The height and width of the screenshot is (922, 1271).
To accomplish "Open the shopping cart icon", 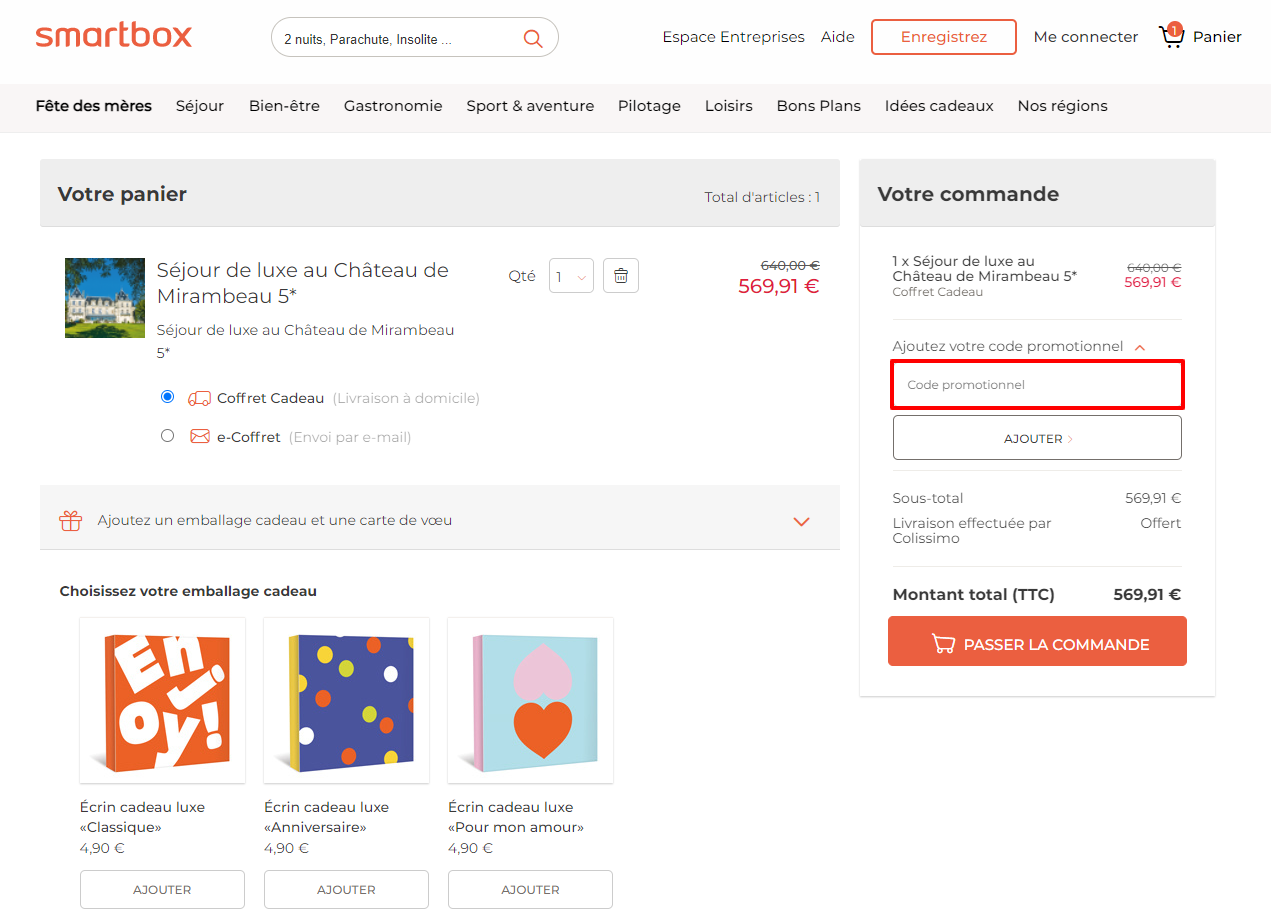I will pos(1171,36).
